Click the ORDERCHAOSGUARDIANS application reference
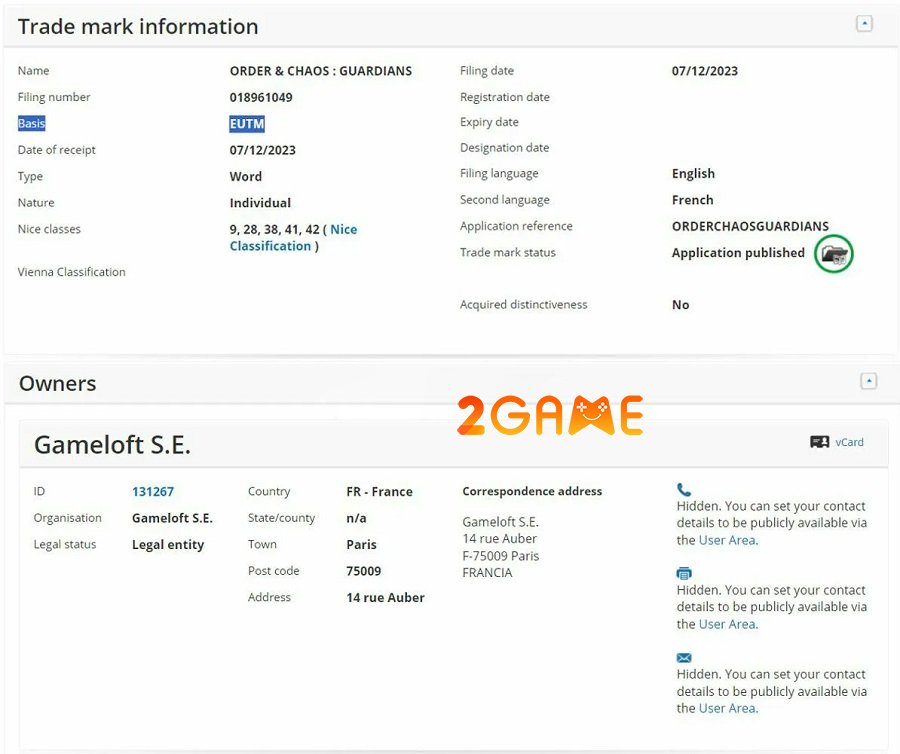This screenshot has height=754, width=900. tap(750, 226)
